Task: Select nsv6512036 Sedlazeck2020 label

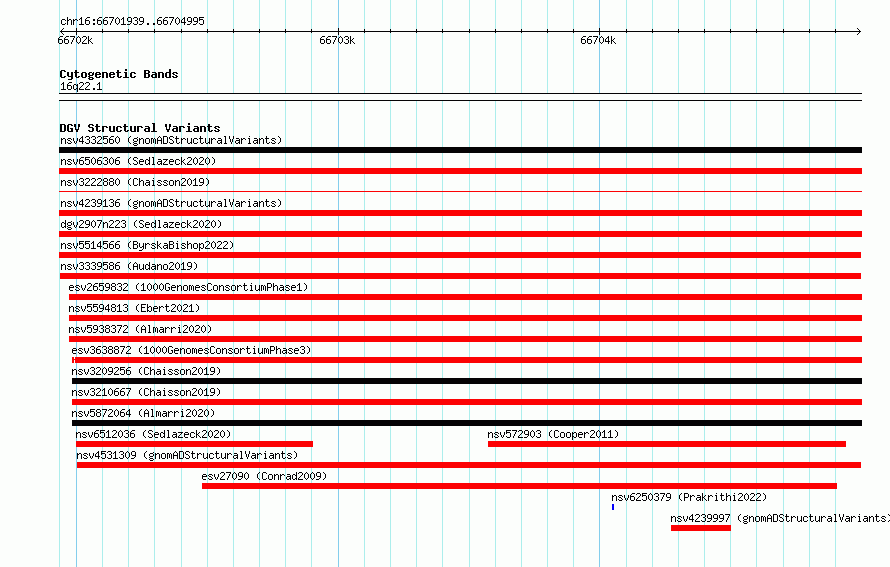Action: 153,434
